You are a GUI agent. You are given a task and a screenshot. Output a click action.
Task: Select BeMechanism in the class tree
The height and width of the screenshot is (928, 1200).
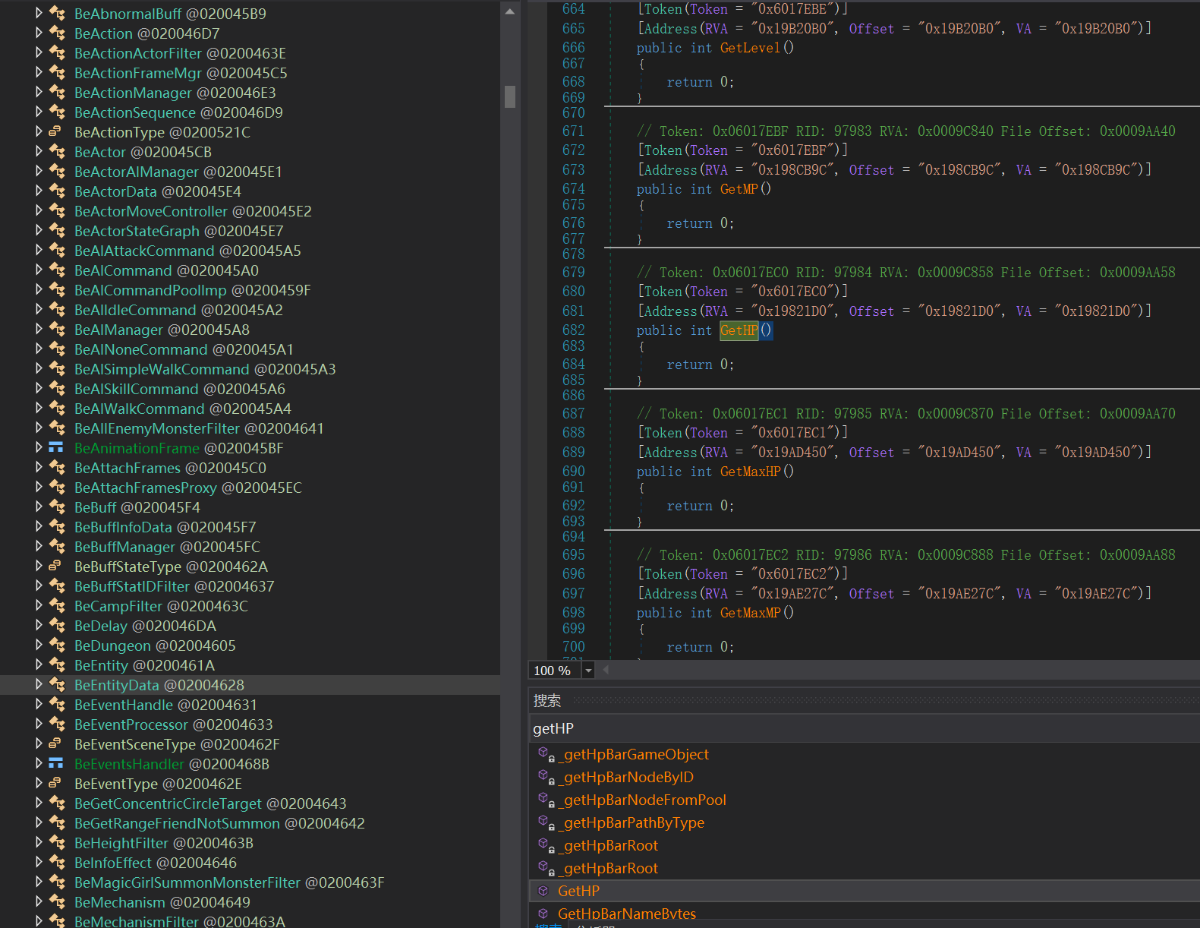119,902
